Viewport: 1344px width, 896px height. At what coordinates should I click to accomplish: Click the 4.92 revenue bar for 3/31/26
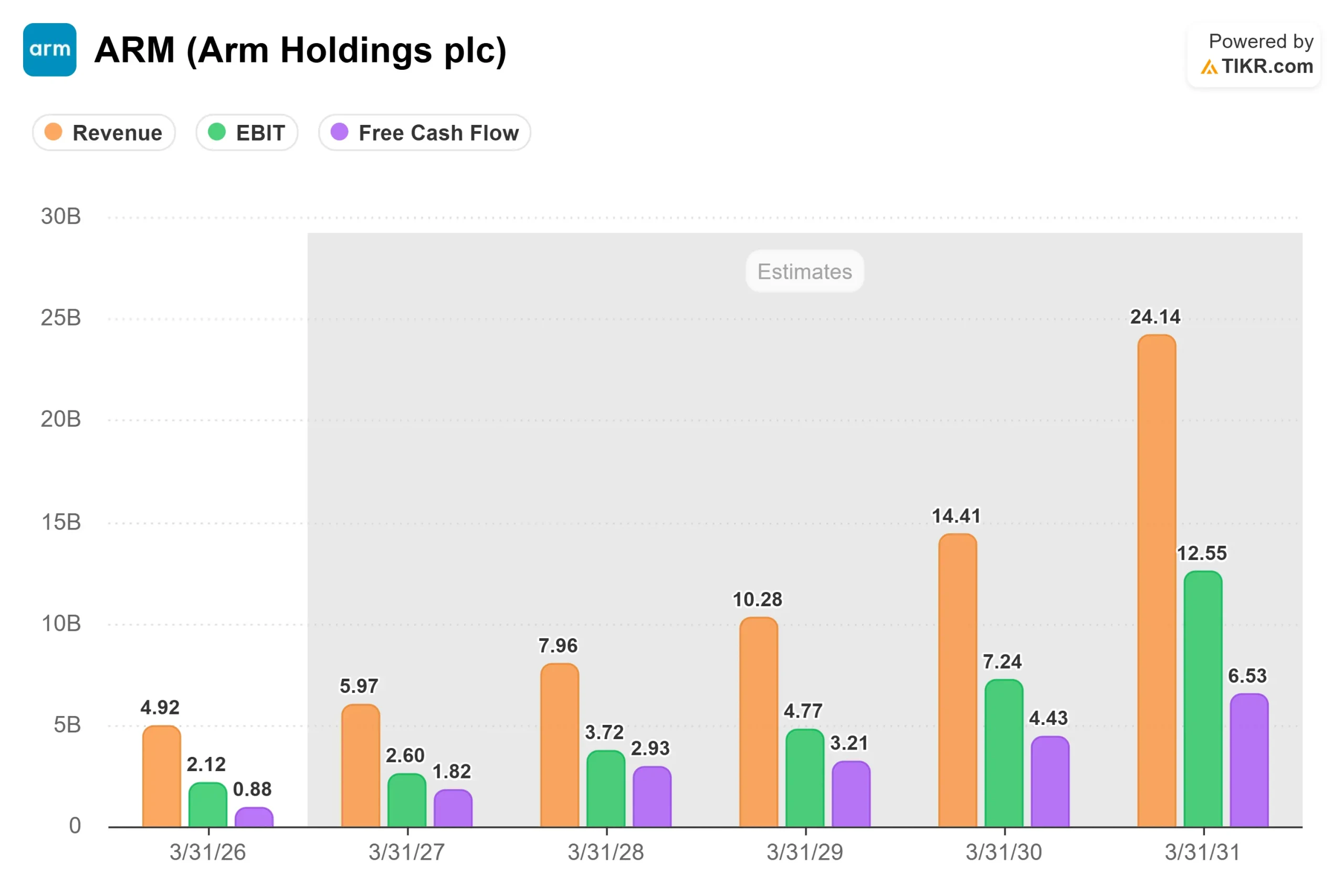(162, 776)
